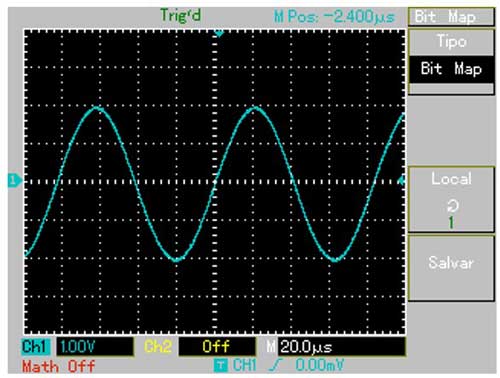
Task: Click the Ch2 channel label
Action: coord(158,347)
